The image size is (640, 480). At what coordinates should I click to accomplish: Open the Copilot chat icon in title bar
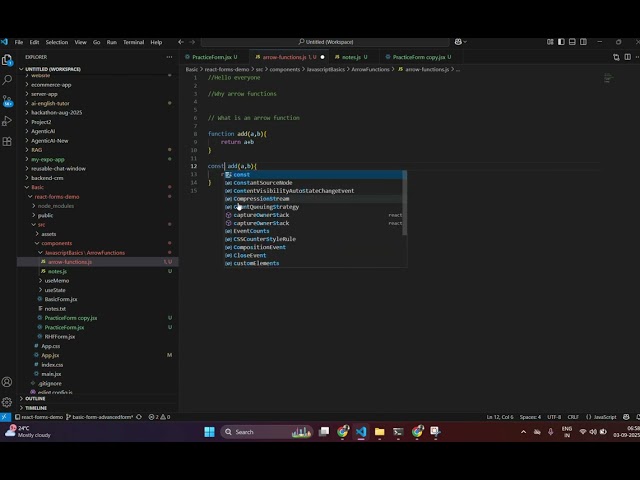pos(458,42)
